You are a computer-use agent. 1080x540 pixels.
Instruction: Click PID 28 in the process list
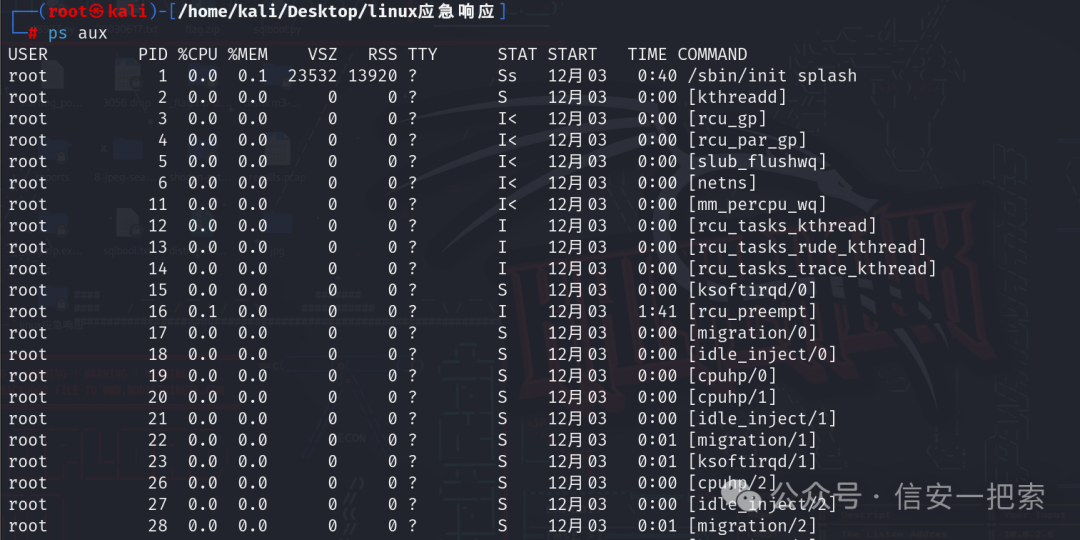[x=158, y=526]
